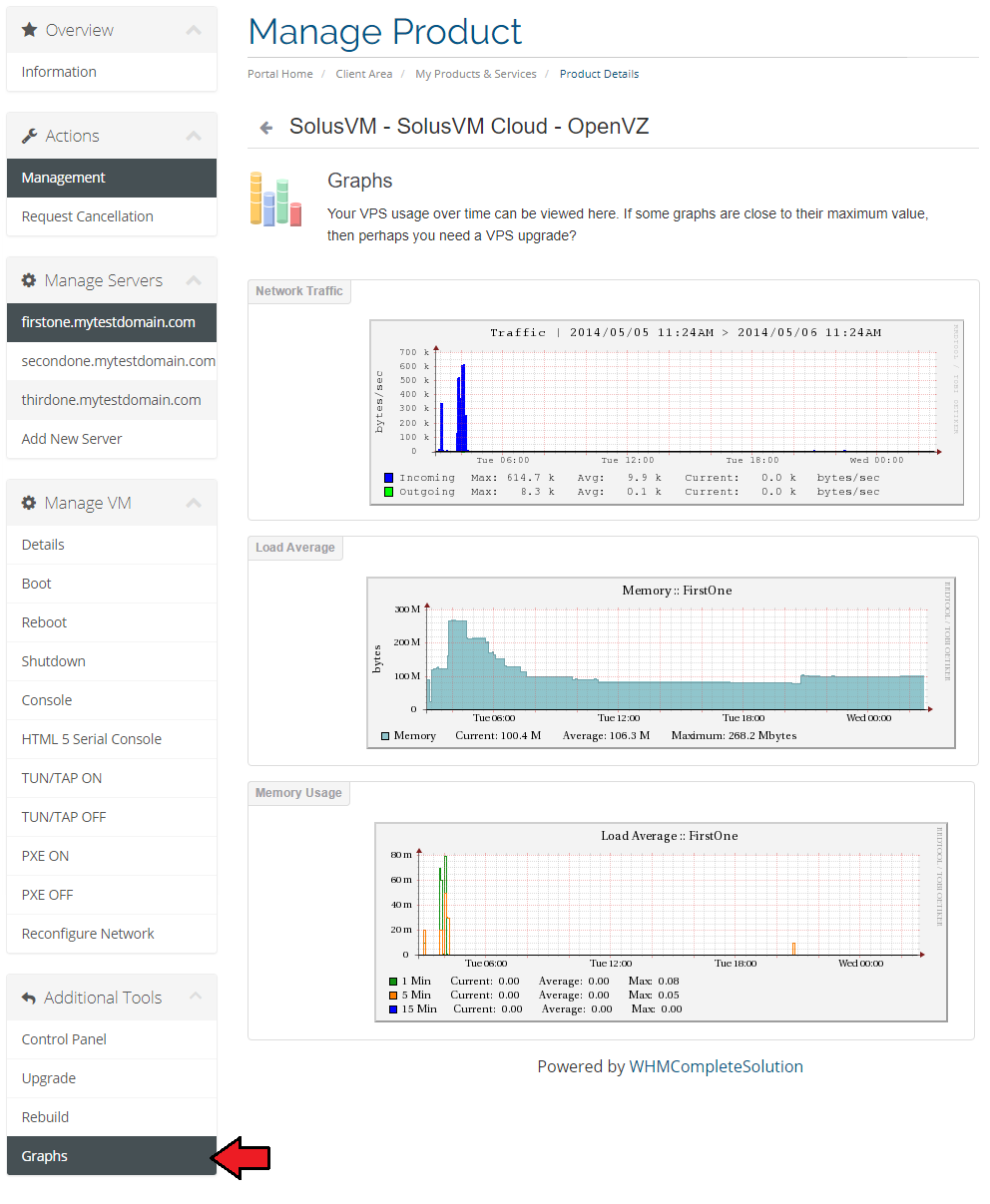Open Graphs in Additional Tools
Screen dimensions: 990x1204
tap(112, 1156)
